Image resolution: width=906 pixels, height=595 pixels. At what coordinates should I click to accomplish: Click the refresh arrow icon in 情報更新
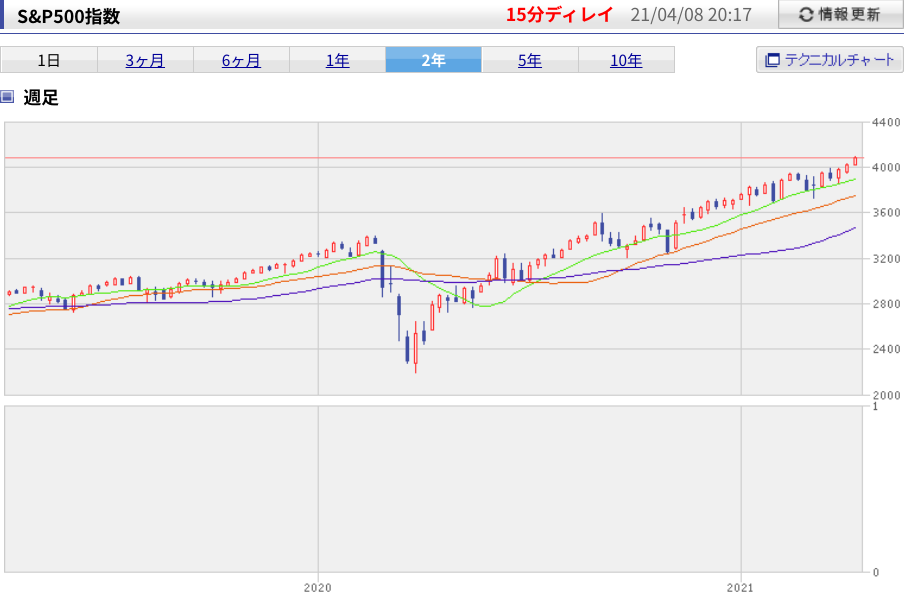click(806, 14)
